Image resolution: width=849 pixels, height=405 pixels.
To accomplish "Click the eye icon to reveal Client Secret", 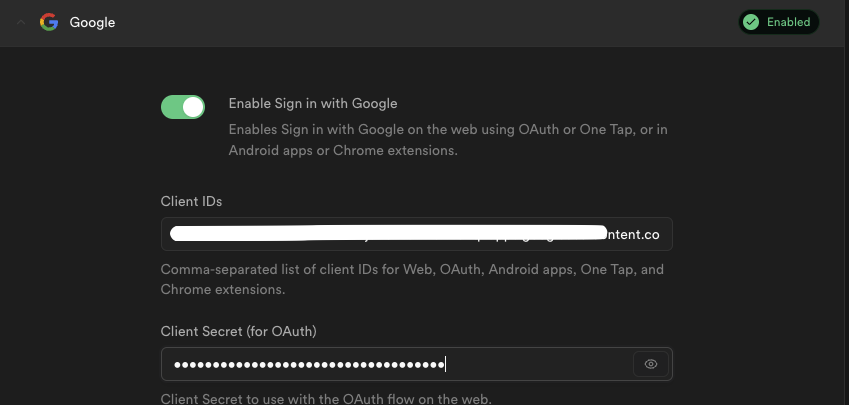I will click(x=650, y=364).
